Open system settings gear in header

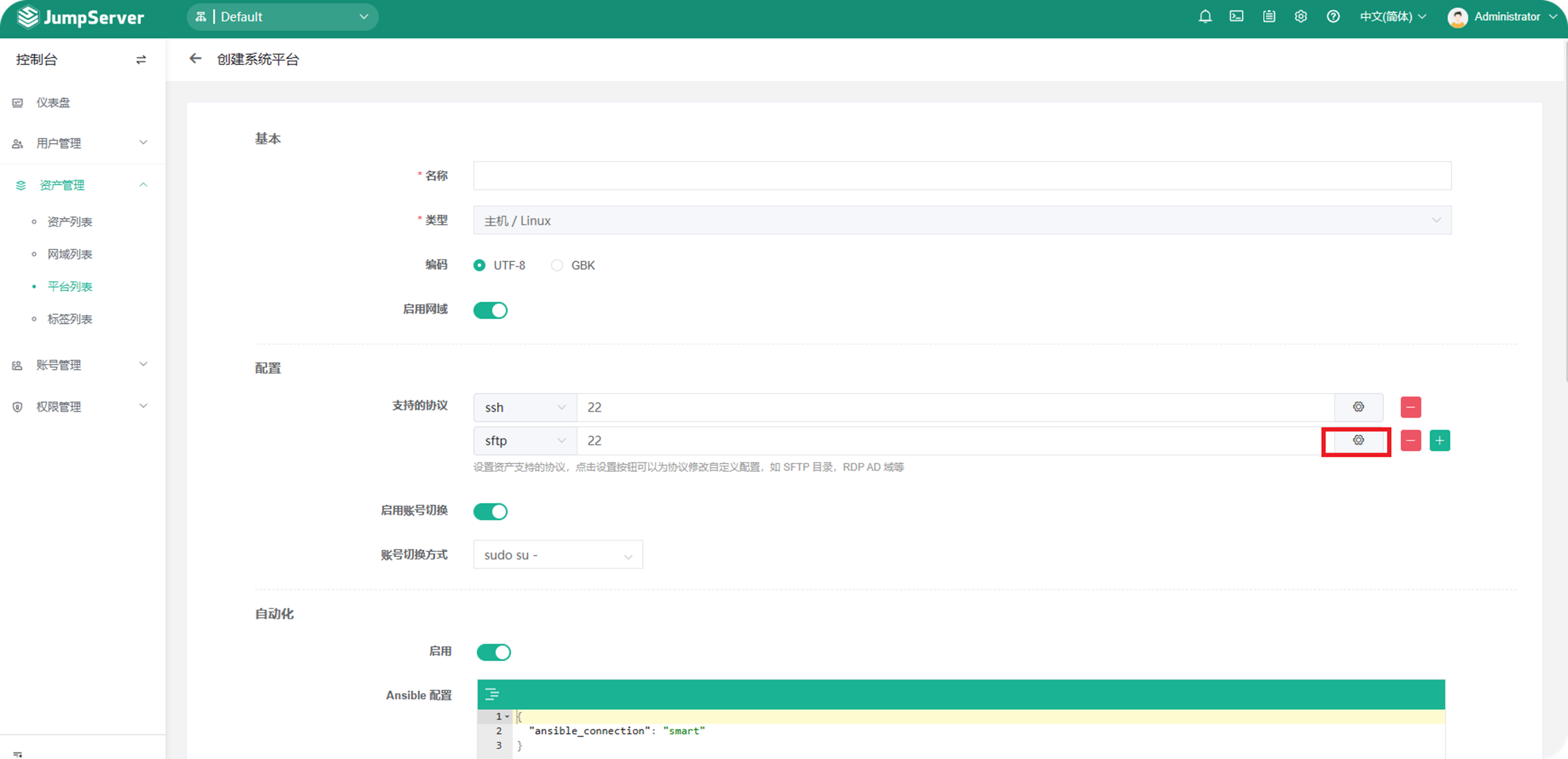pyautogui.click(x=1301, y=16)
